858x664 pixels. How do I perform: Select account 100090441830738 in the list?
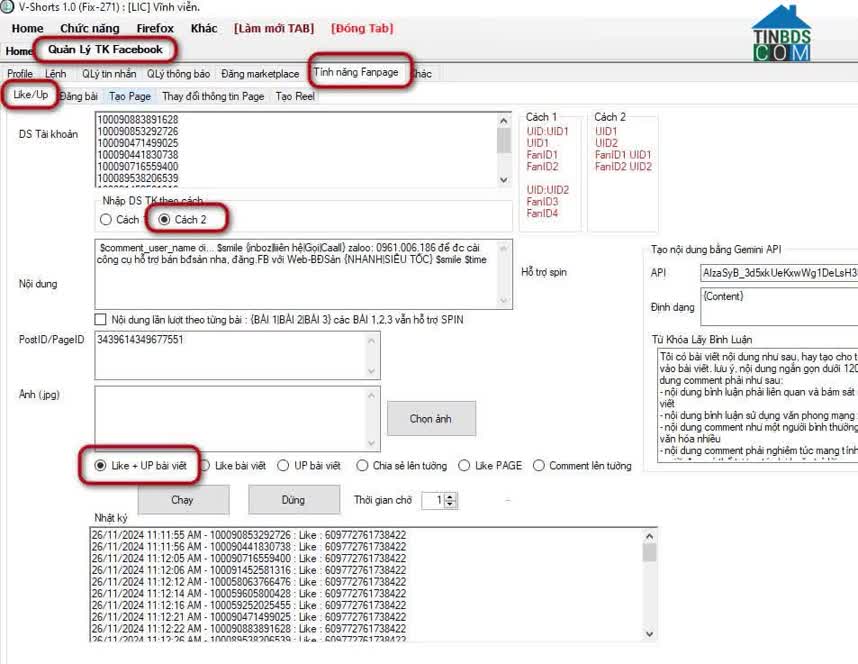pos(138,154)
